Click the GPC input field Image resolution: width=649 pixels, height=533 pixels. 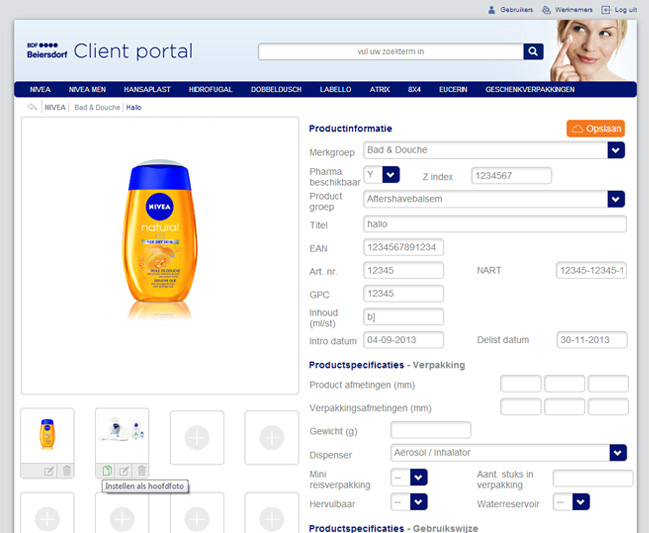point(403,293)
